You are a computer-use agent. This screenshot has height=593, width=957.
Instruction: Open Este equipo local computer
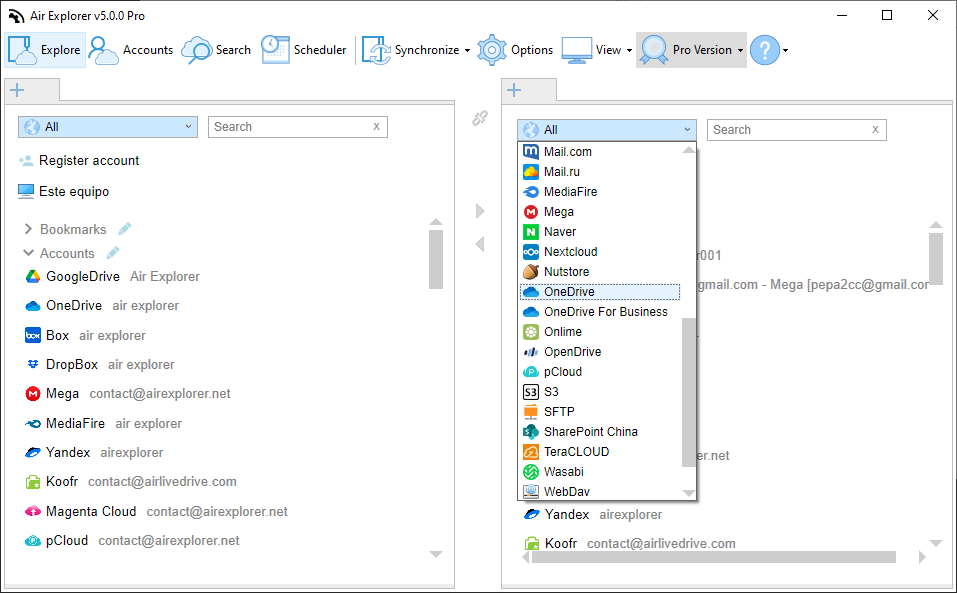64,192
